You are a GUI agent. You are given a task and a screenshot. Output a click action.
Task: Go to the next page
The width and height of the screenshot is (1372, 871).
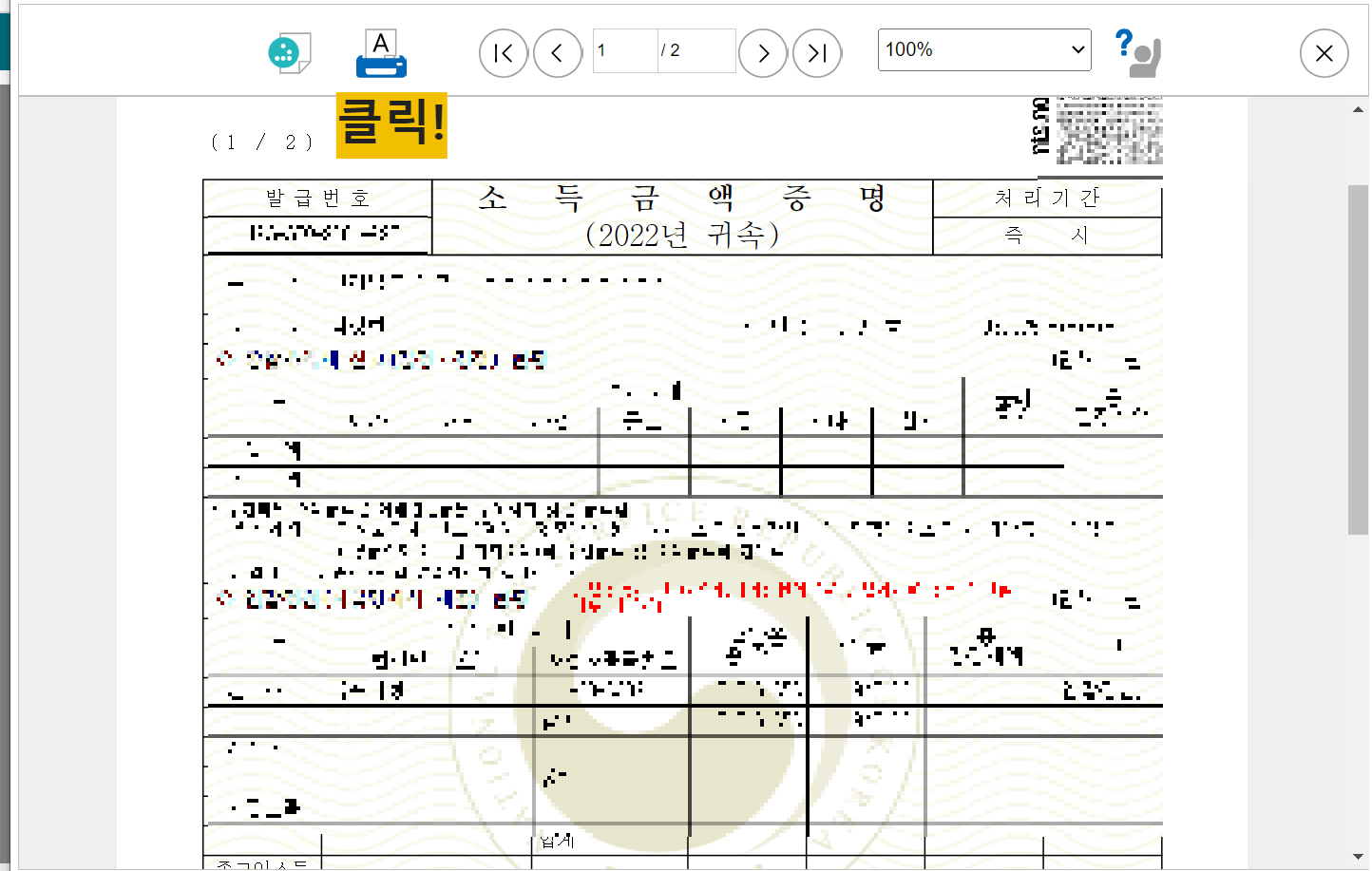763,53
